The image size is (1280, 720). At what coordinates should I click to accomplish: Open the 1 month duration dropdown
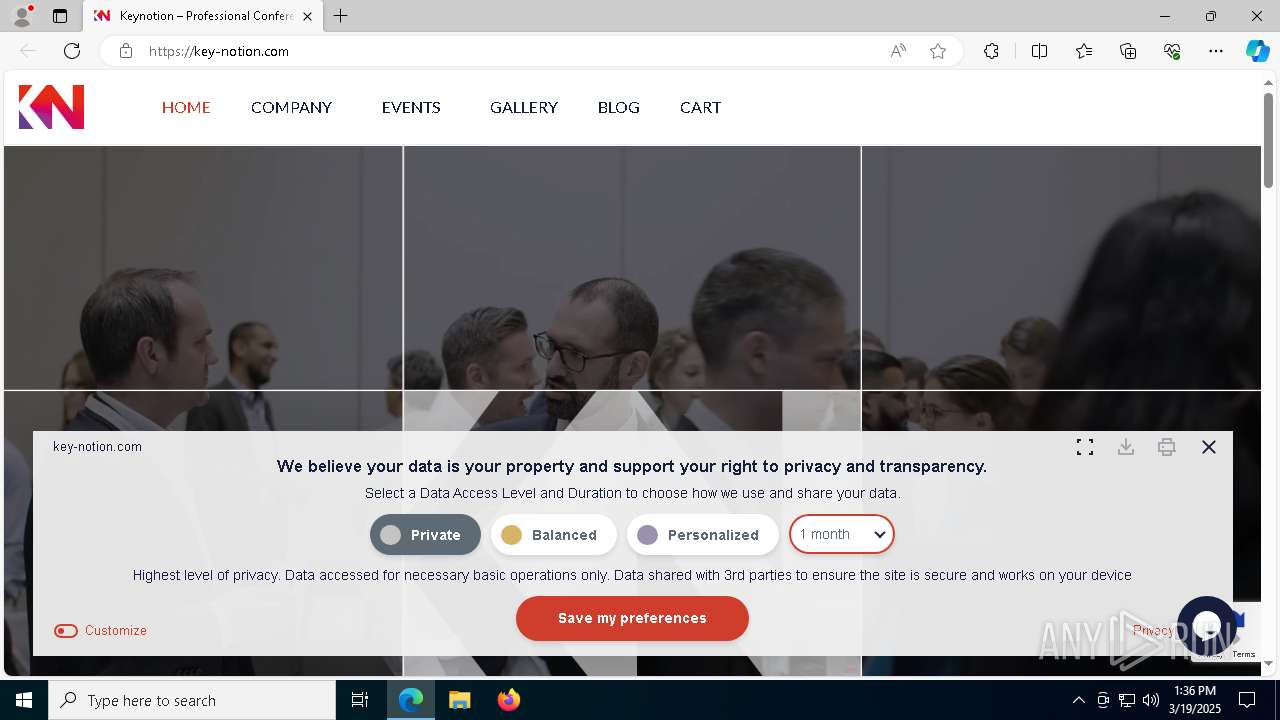(842, 534)
